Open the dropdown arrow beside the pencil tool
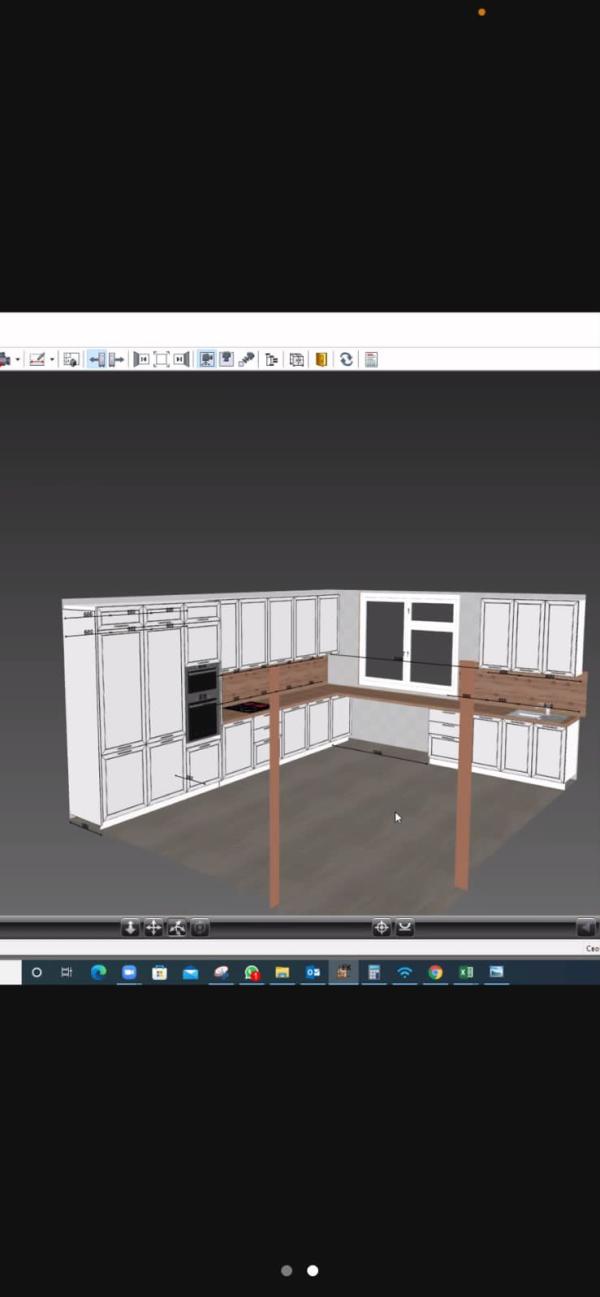Viewport: 600px width, 1297px height. click(52, 360)
